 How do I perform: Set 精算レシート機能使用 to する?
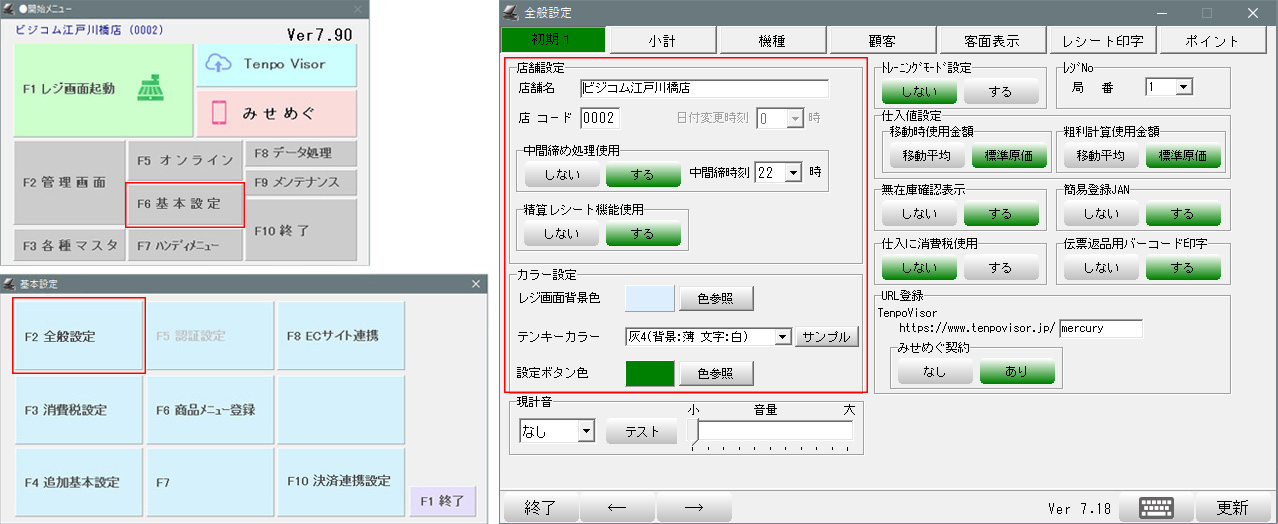click(x=643, y=233)
